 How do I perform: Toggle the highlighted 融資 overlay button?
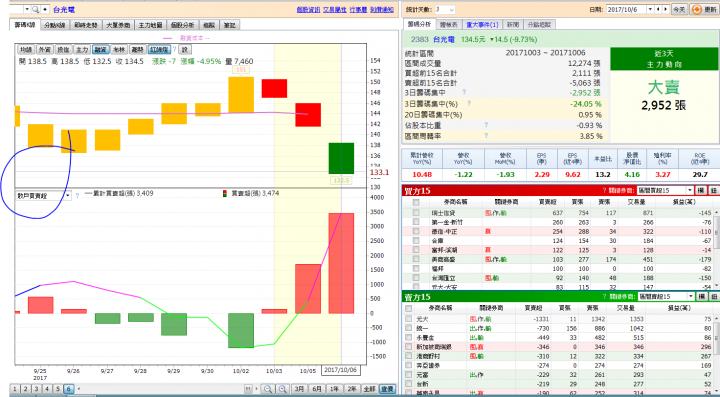click(x=100, y=50)
